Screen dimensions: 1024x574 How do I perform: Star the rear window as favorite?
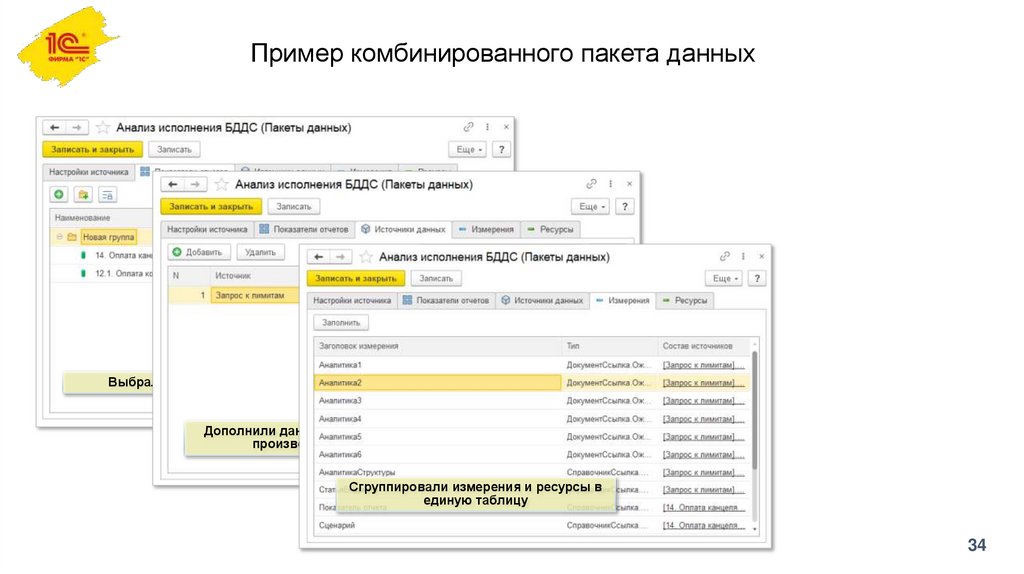[x=103, y=127]
